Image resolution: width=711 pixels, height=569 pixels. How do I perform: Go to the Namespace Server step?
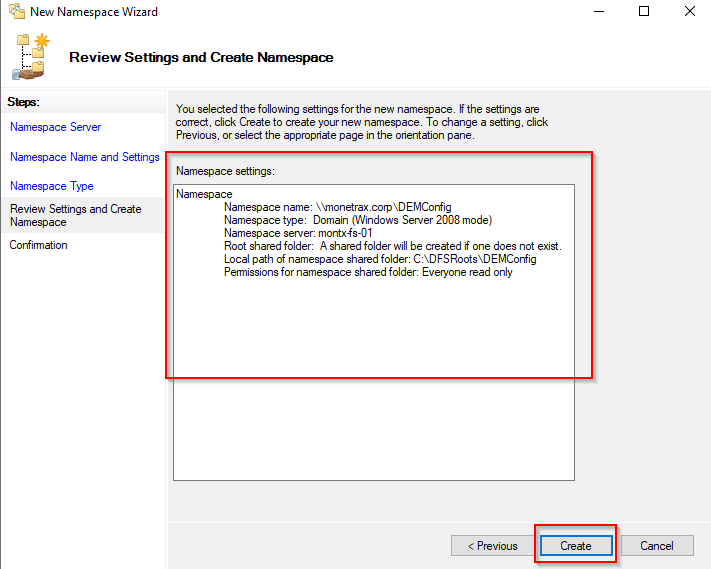55,127
